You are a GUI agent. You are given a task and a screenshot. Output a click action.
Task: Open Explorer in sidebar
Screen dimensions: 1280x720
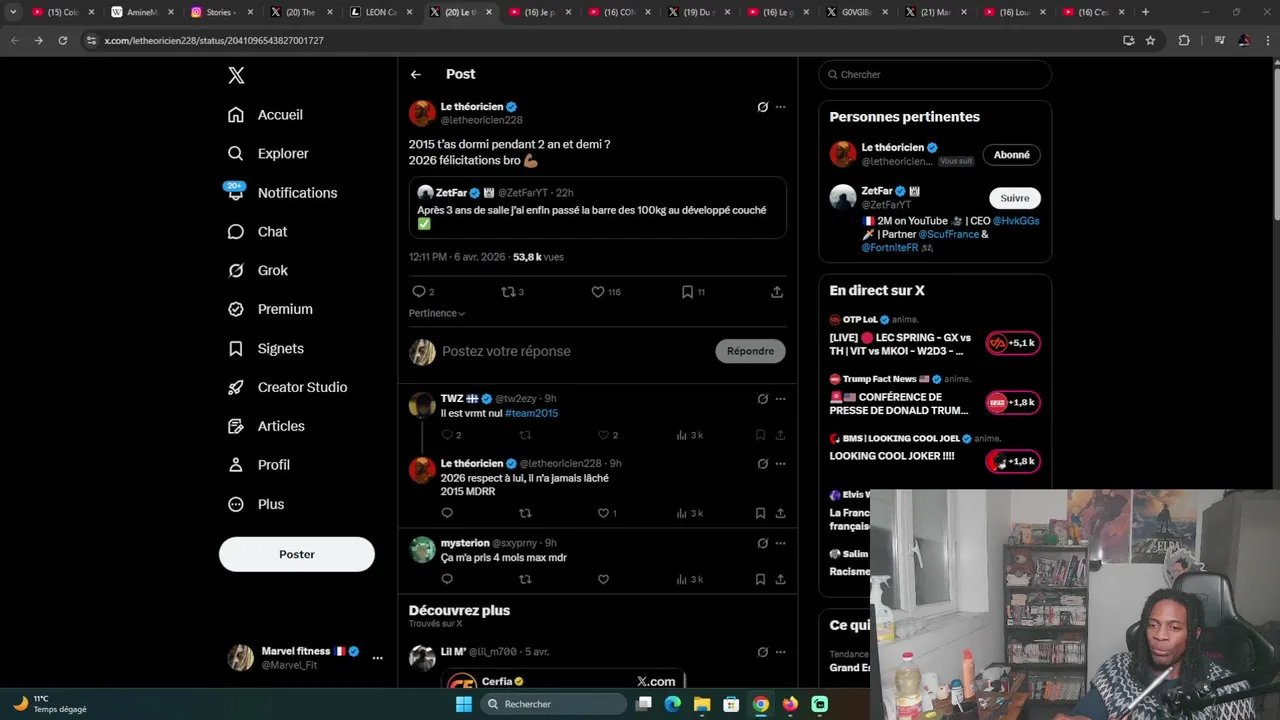tap(268, 154)
